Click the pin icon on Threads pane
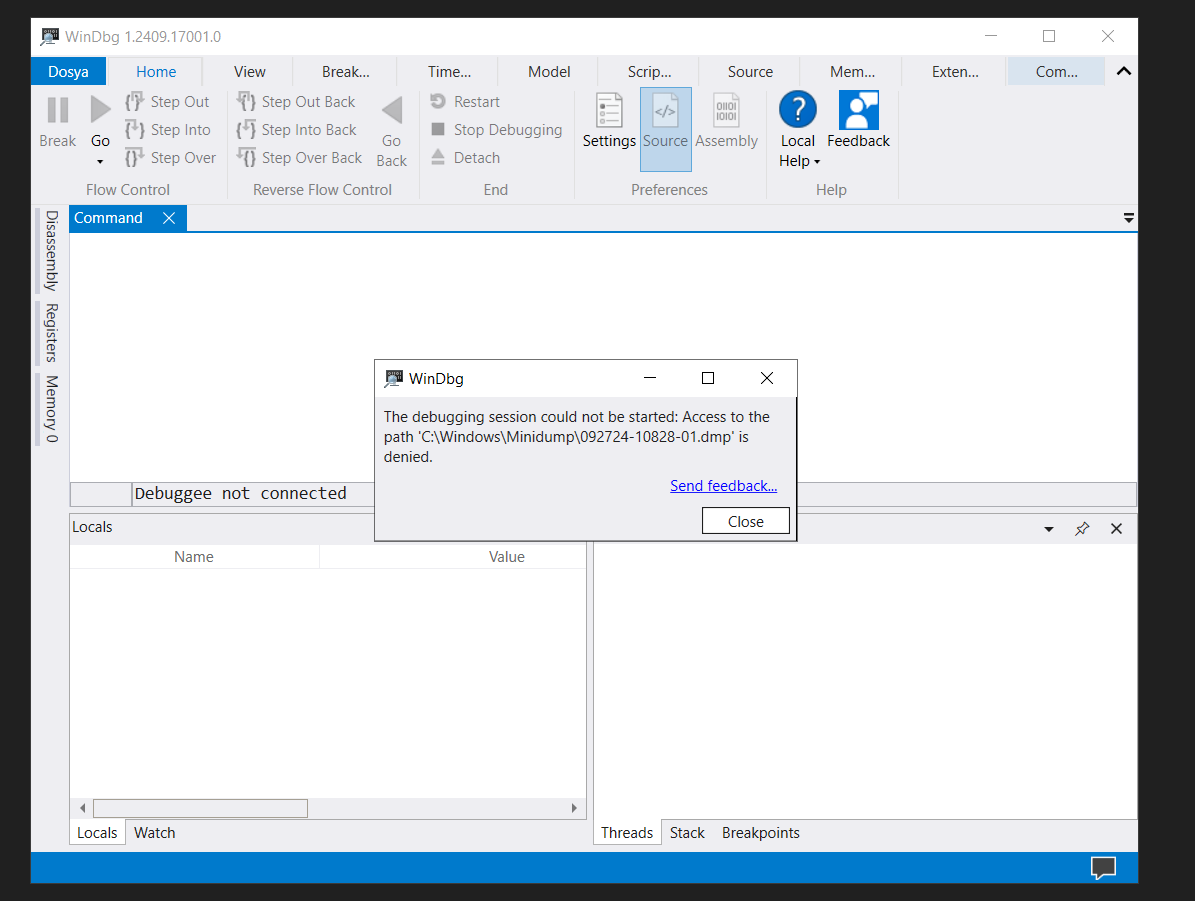Image resolution: width=1195 pixels, height=901 pixels. [1082, 528]
